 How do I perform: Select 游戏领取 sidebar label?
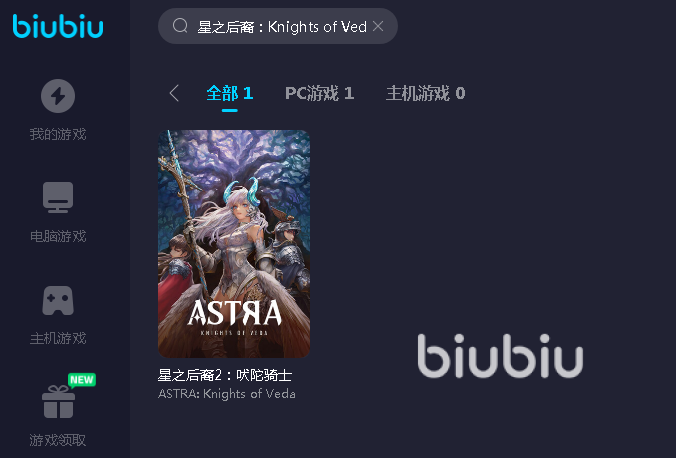pos(58,440)
